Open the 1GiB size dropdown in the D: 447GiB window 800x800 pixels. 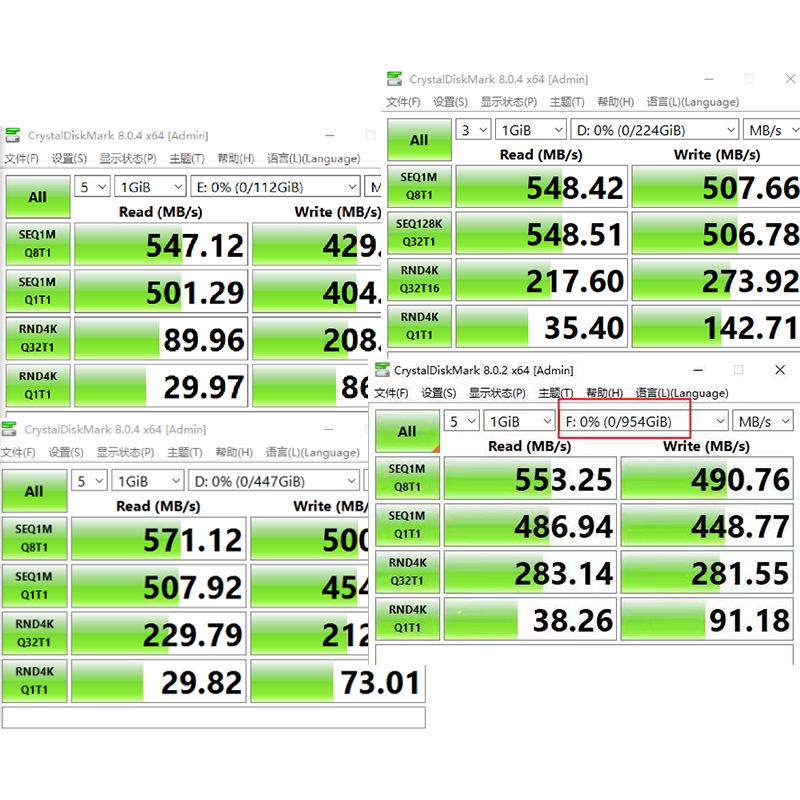(x=147, y=481)
